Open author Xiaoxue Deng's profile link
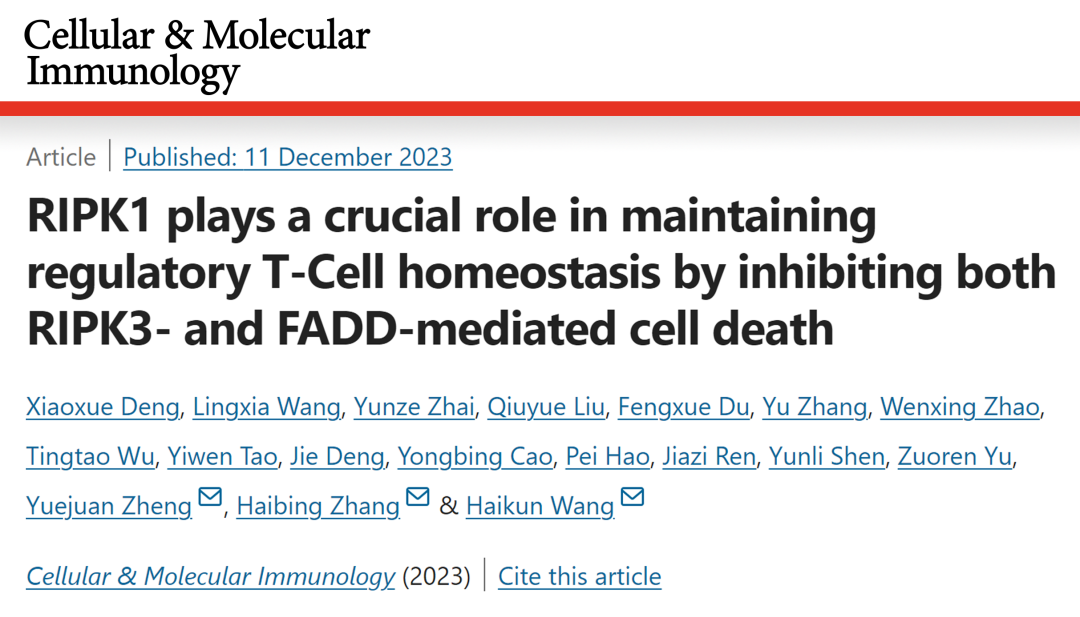 103,407
